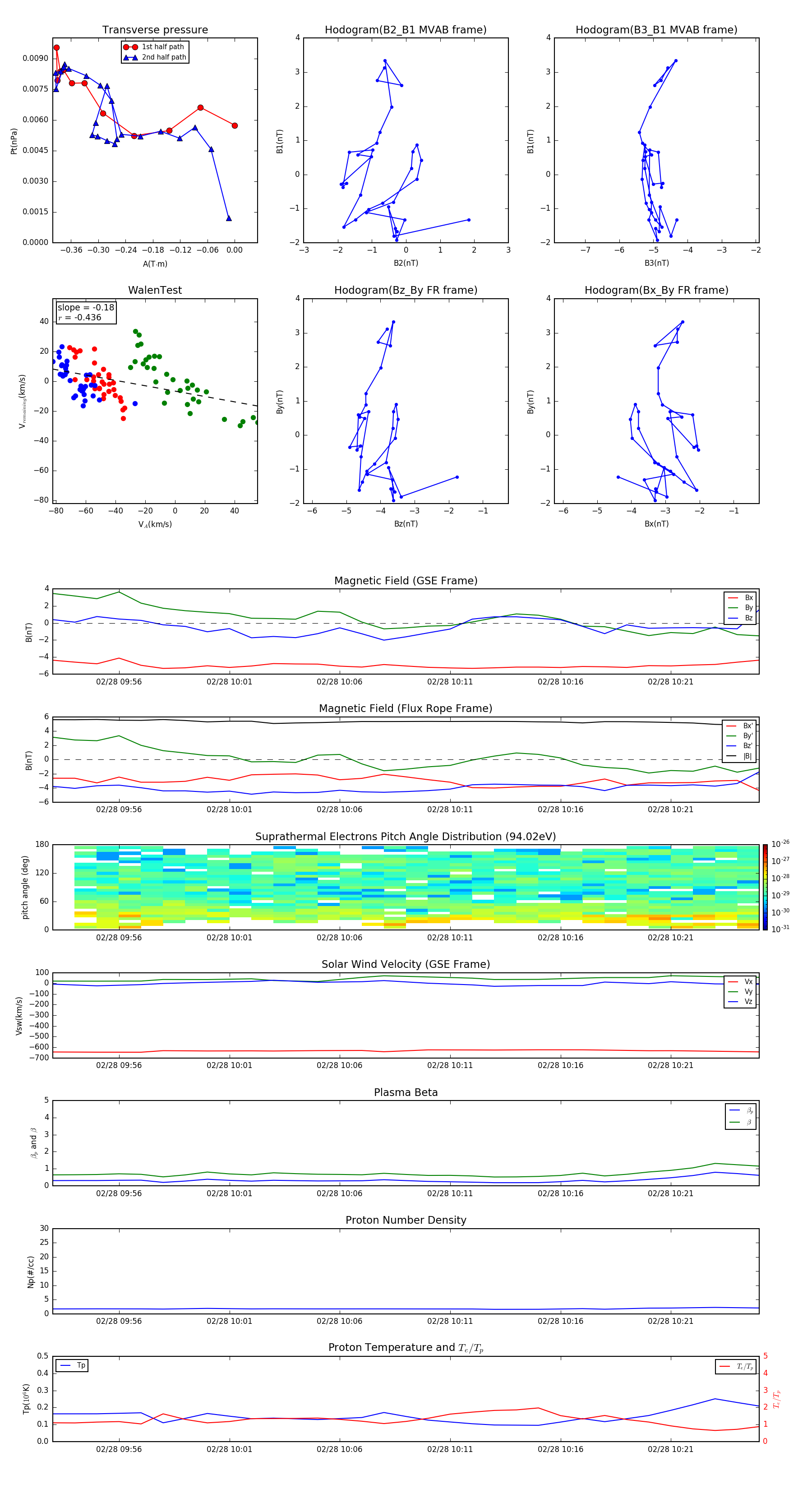Click the 'WalenTest' plot title

(x=155, y=290)
